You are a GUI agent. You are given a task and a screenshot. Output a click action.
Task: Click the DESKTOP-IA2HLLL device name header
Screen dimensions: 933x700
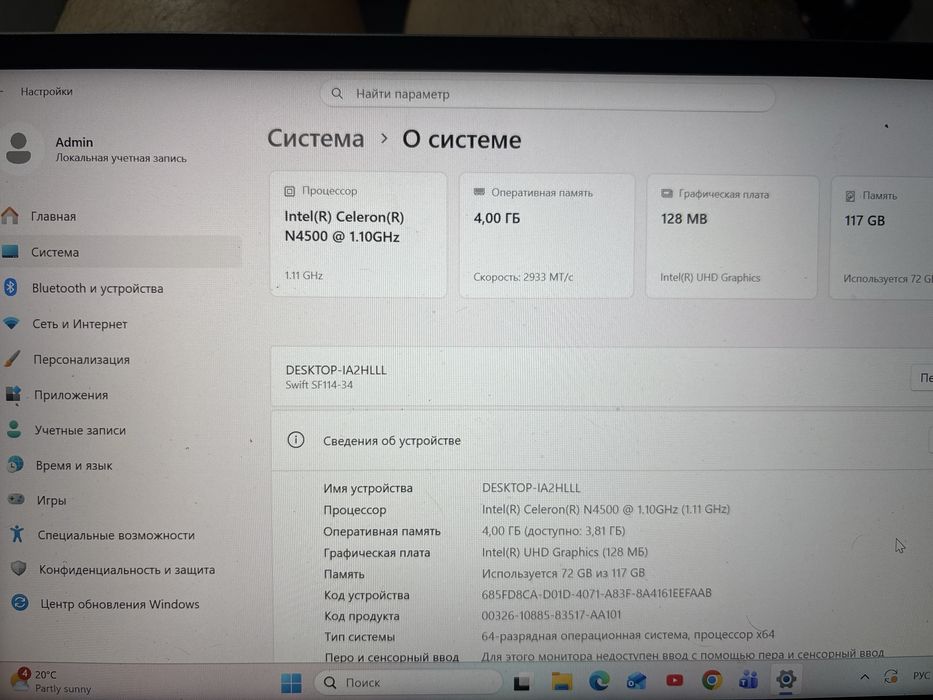tap(336, 370)
